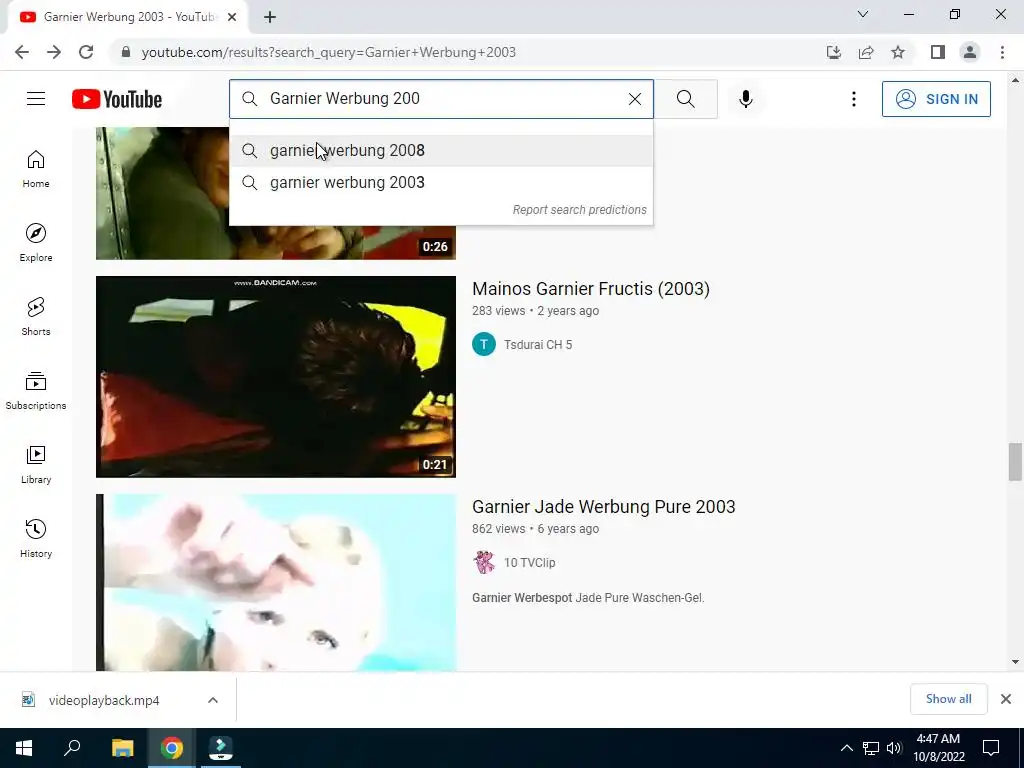Open Home in the sidebar
Screen dimensions: 1024x768
[x=36, y=169]
